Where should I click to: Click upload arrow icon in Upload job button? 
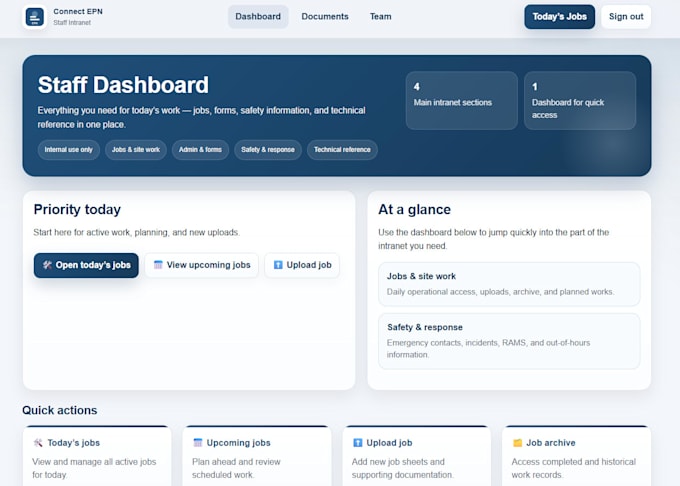(x=278, y=265)
